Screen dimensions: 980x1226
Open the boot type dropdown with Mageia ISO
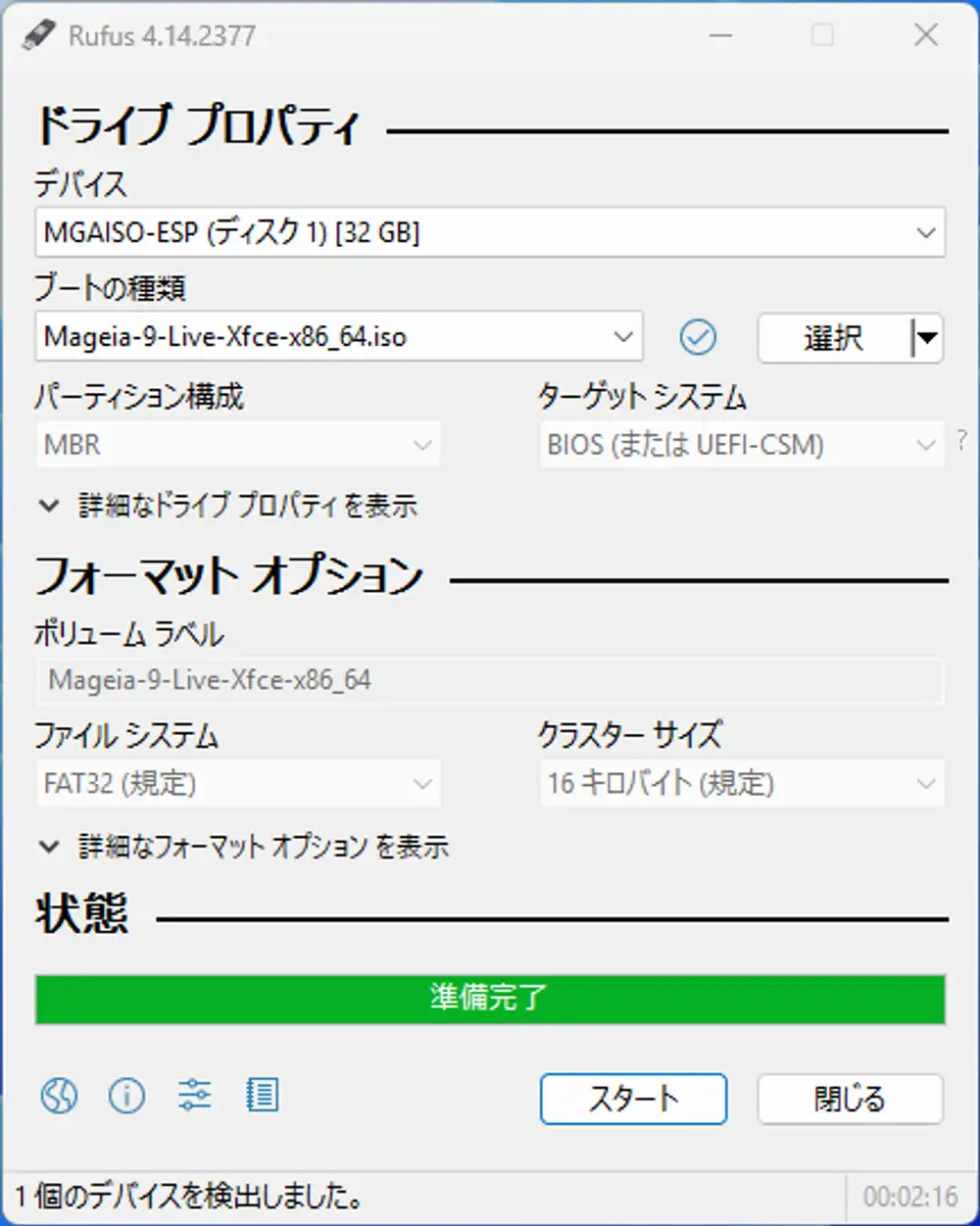tap(339, 337)
